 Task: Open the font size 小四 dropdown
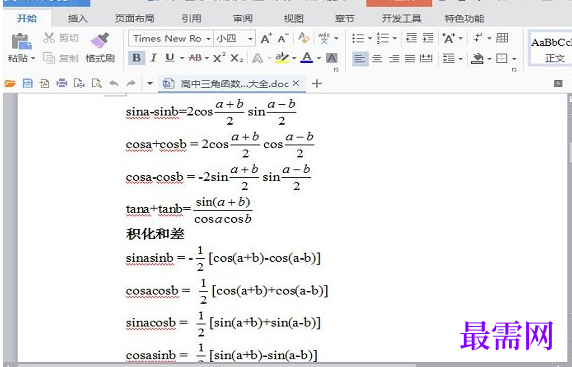(x=251, y=39)
